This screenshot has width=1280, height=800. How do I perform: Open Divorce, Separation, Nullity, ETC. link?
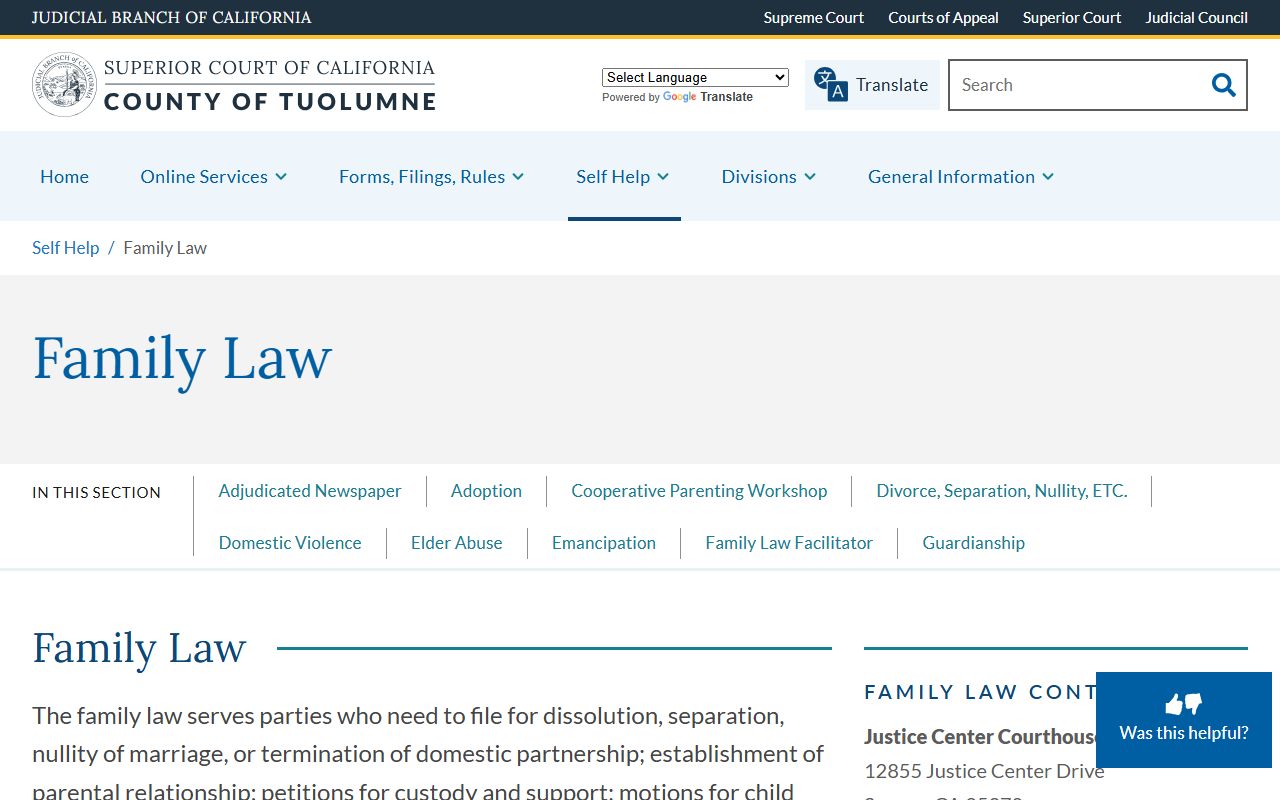(1002, 491)
